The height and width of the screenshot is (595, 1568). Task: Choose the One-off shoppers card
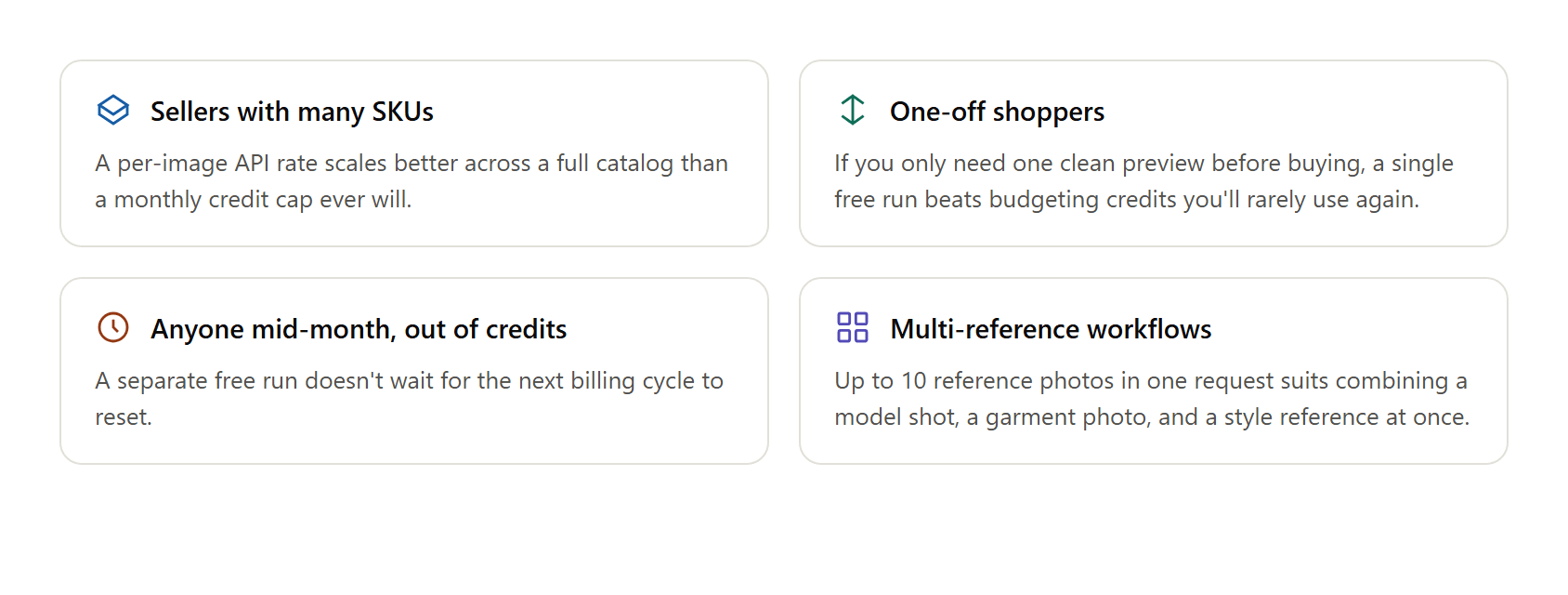(x=1154, y=153)
